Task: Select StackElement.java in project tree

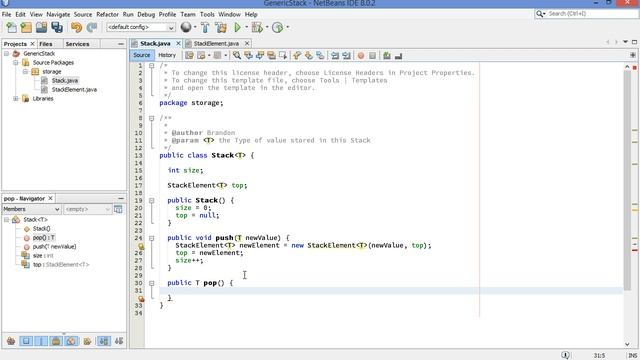Action: (74, 89)
